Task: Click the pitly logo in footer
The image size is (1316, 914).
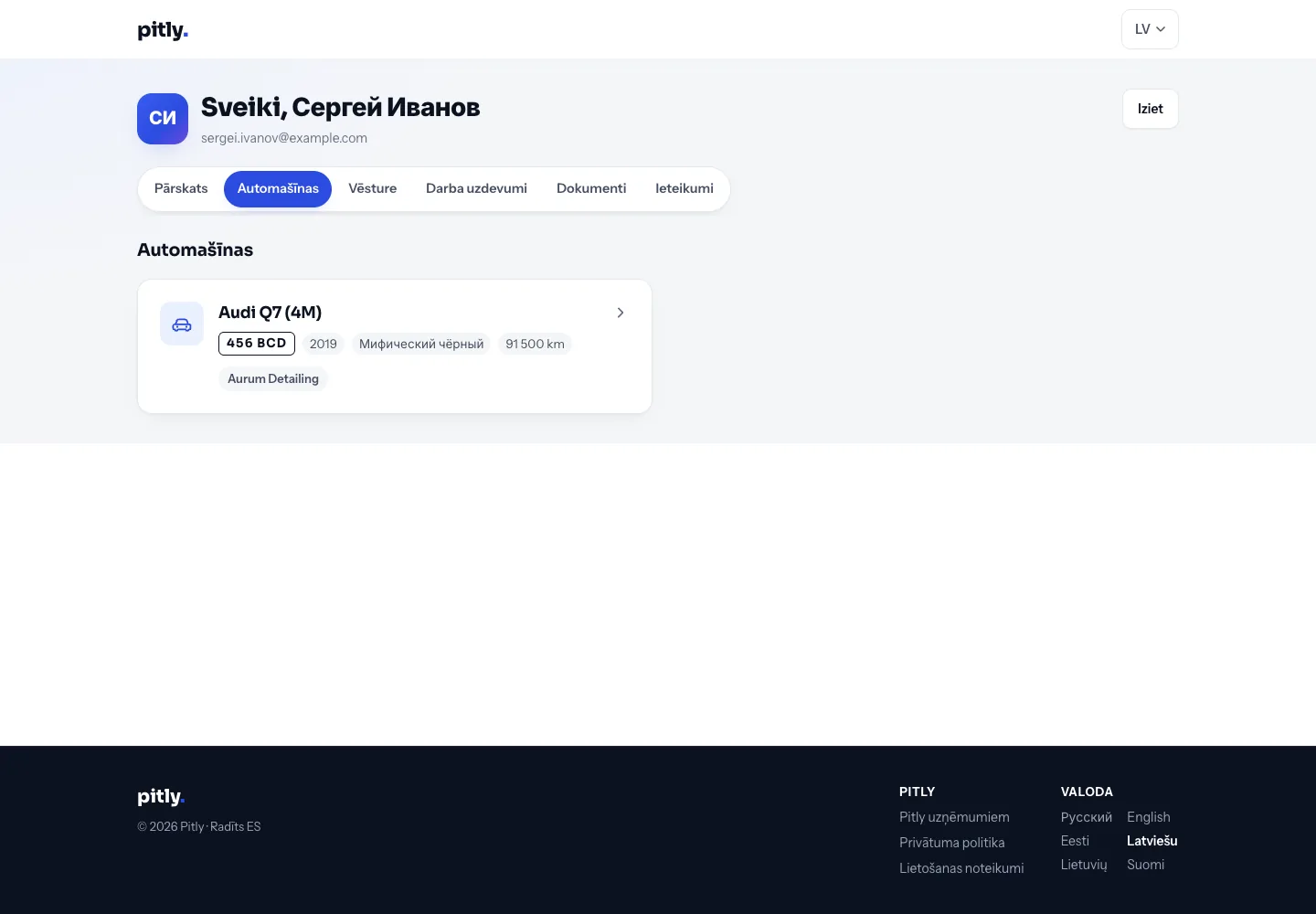Action: (x=161, y=796)
